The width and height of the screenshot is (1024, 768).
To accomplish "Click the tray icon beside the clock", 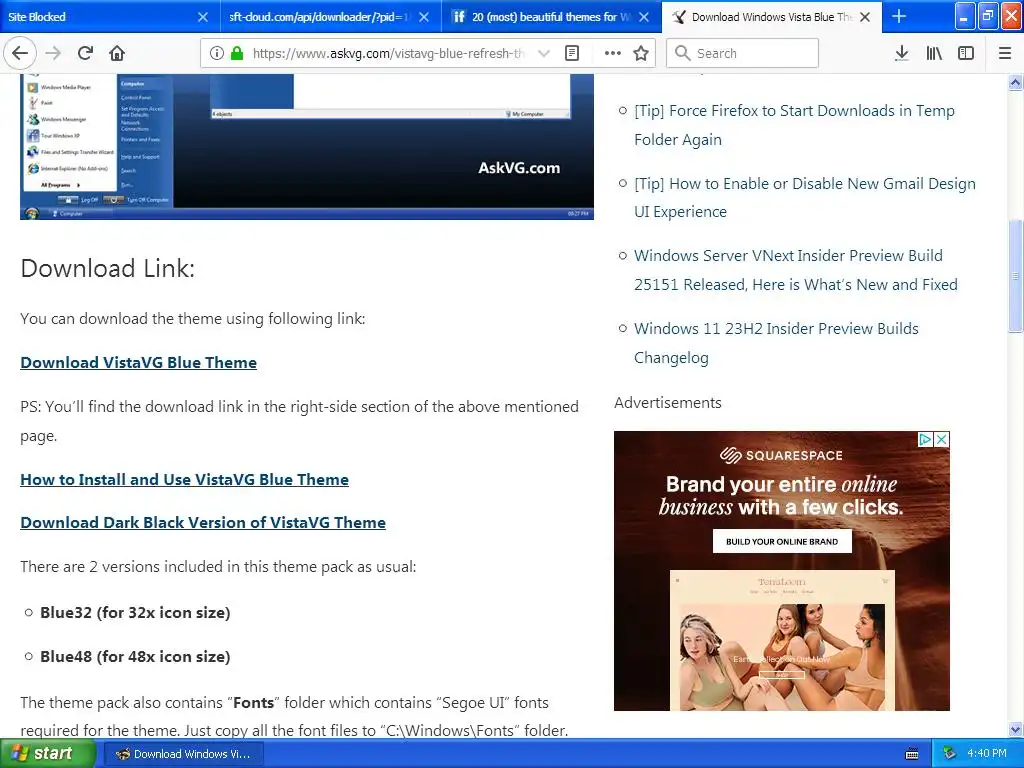I will point(950,754).
